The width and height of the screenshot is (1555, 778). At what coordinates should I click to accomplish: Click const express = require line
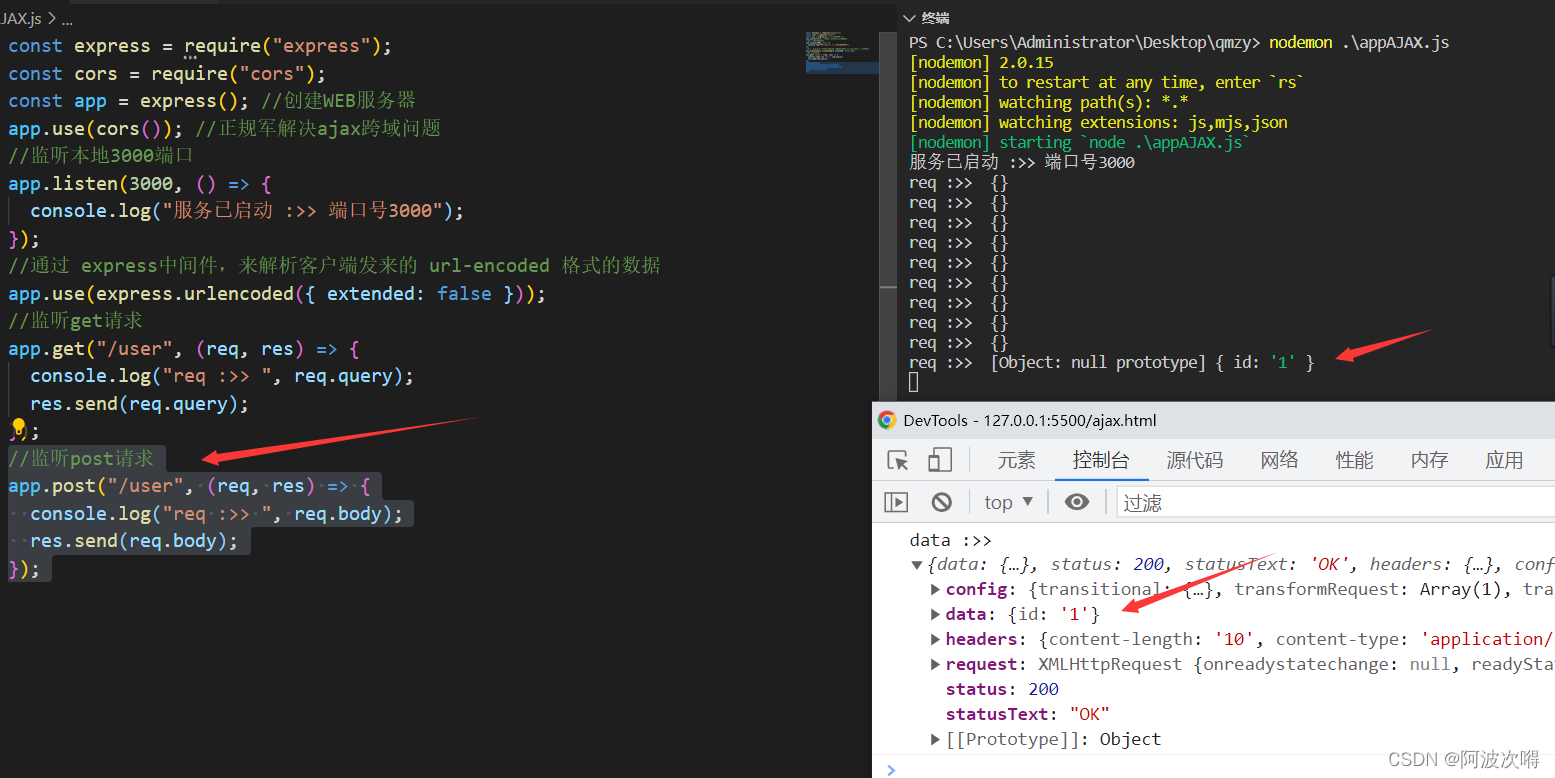(x=200, y=46)
